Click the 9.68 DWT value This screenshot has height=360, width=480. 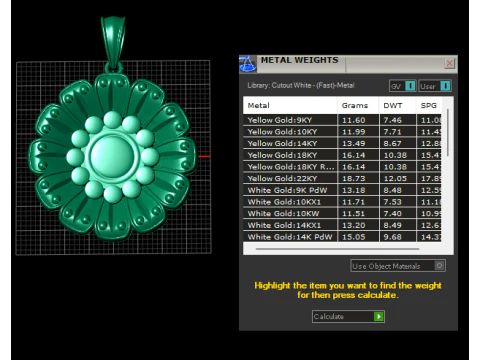pyautogui.click(x=392, y=237)
